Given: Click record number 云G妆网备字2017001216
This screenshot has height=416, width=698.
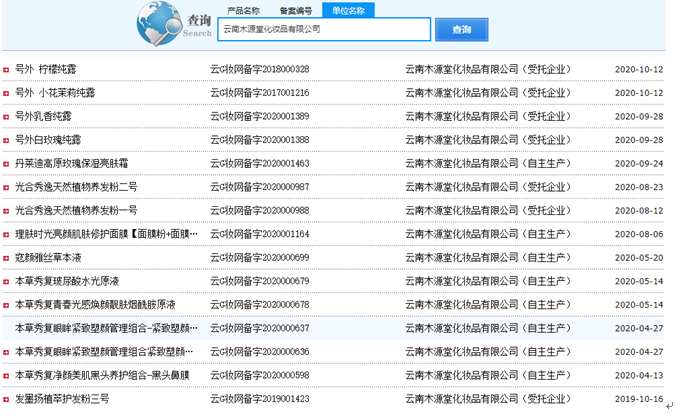Looking at the screenshot, I should click(260, 93).
